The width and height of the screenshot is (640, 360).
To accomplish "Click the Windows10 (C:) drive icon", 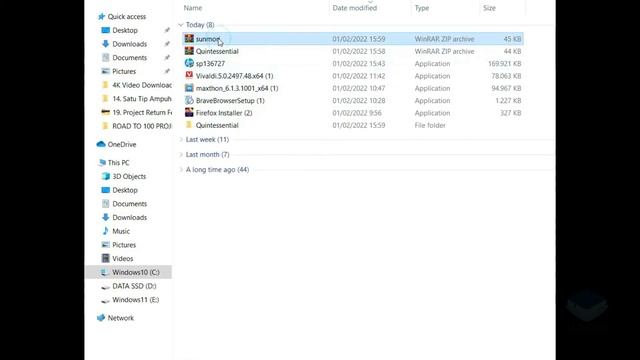I will click(105, 272).
